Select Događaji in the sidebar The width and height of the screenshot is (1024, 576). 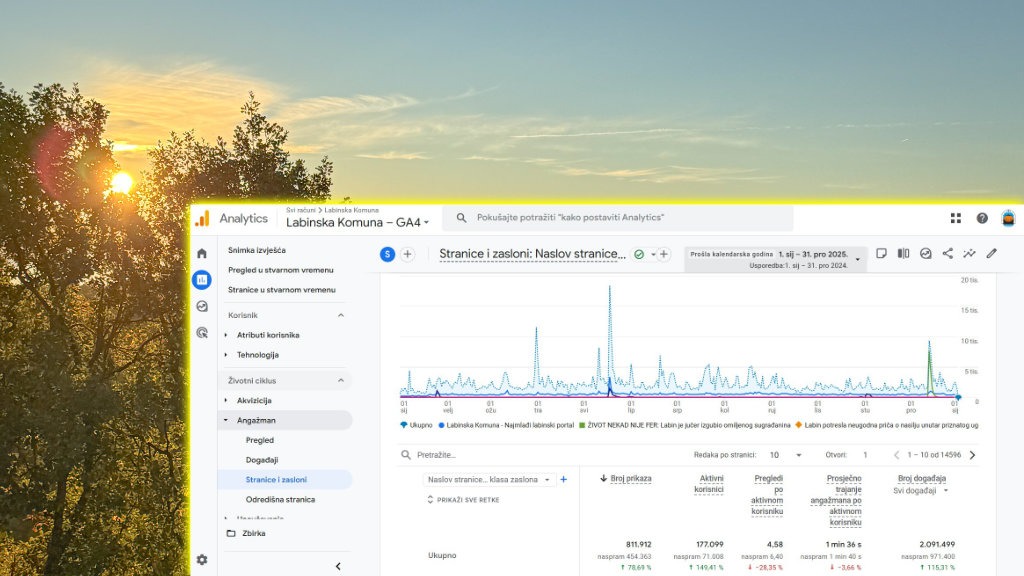click(262, 460)
